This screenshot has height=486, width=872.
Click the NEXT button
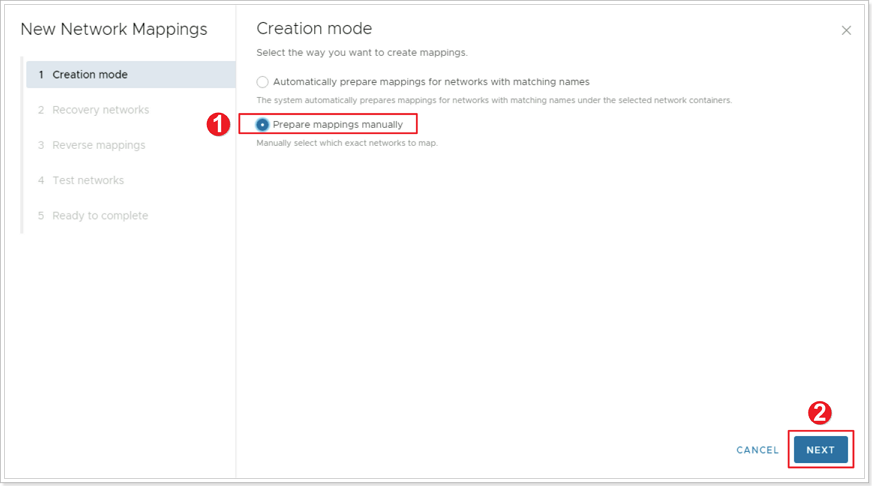(x=821, y=450)
